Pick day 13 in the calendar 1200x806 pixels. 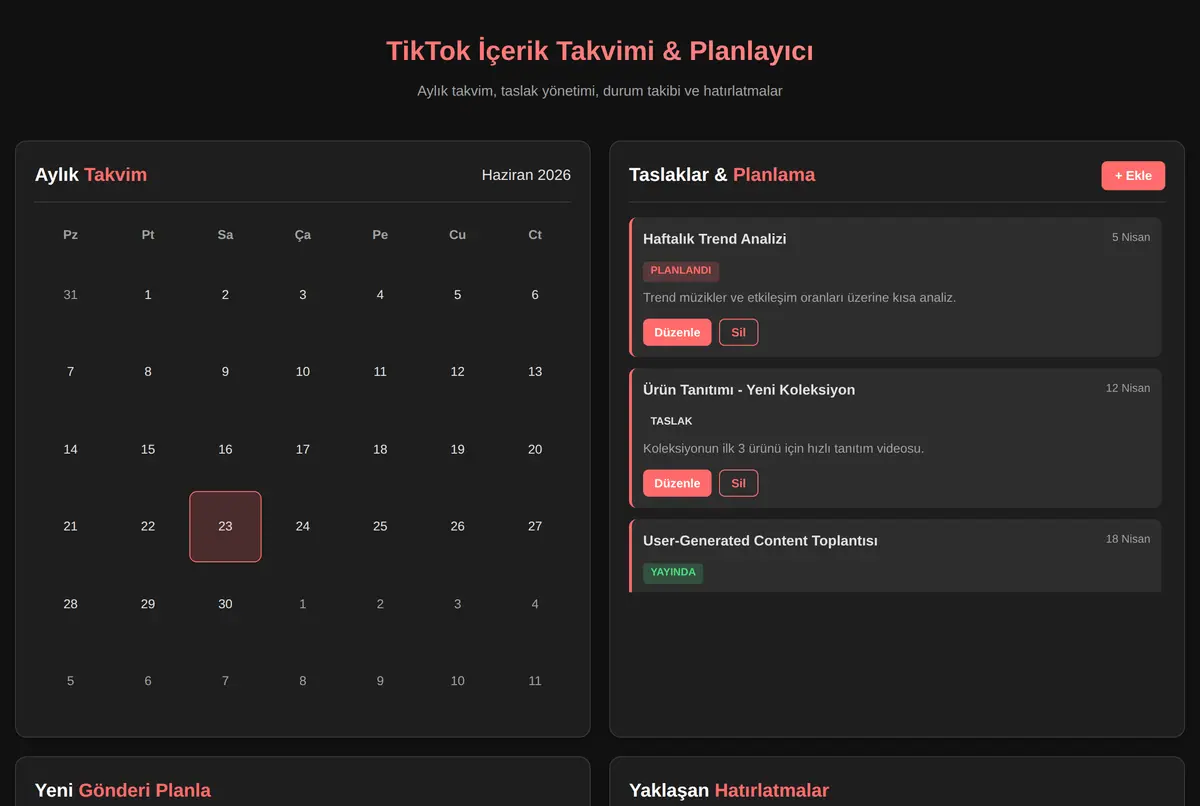[535, 371]
